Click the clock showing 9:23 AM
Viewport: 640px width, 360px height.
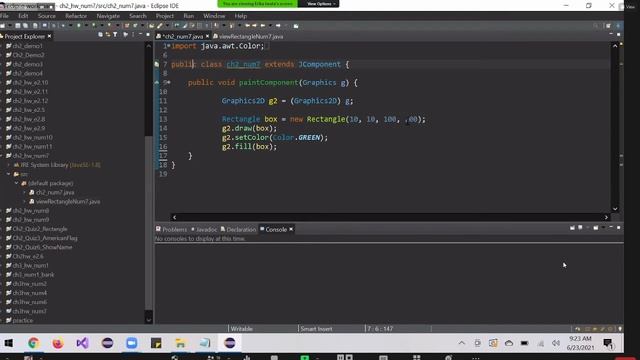[x=580, y=339]
